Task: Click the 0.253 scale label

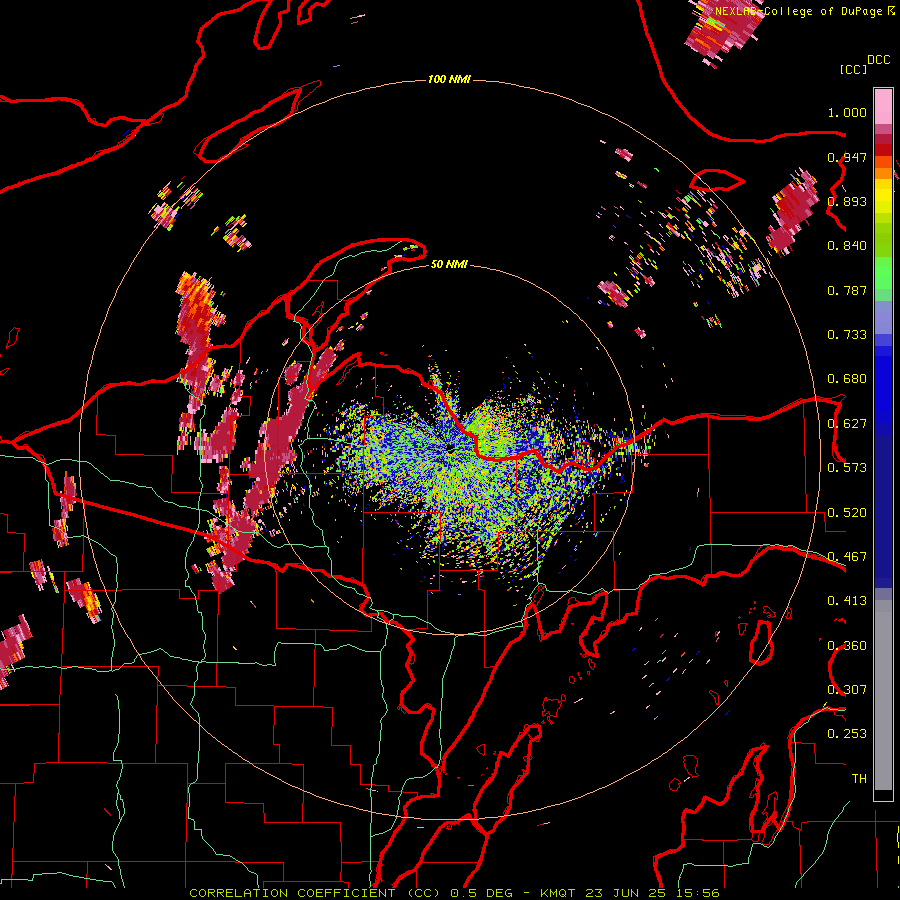Action: (847, 734)
